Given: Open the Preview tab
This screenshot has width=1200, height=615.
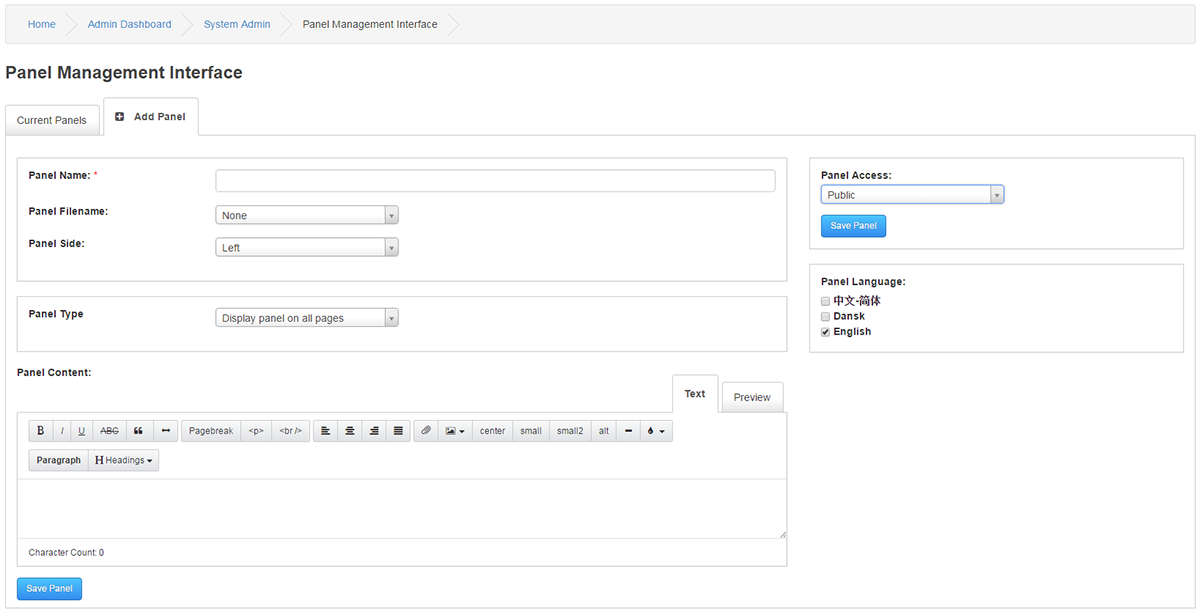Looking at the screenshot, I should [752, 397].
